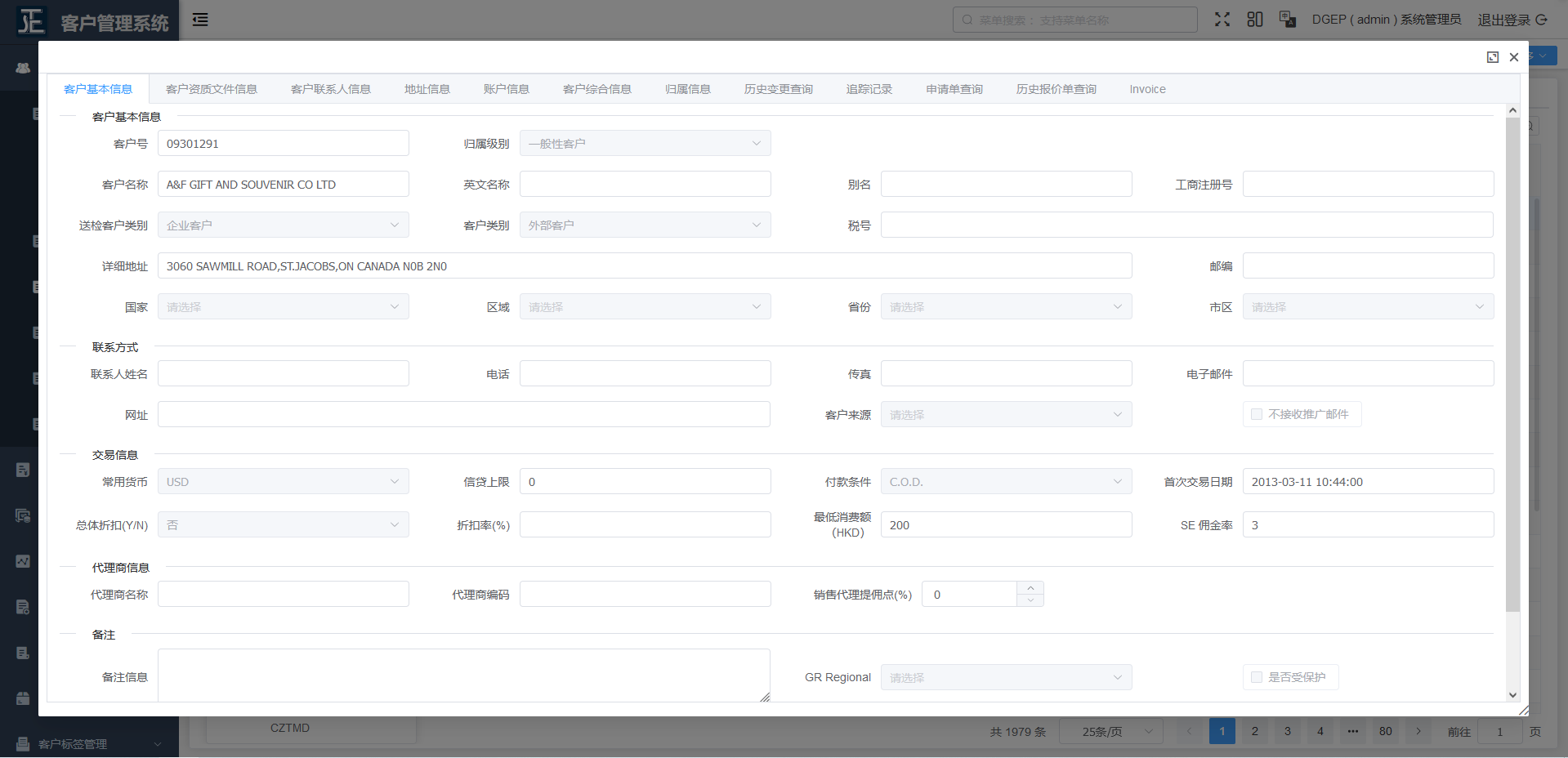
Task: Click the 客户名称 input field
Action: pos(284,184)
